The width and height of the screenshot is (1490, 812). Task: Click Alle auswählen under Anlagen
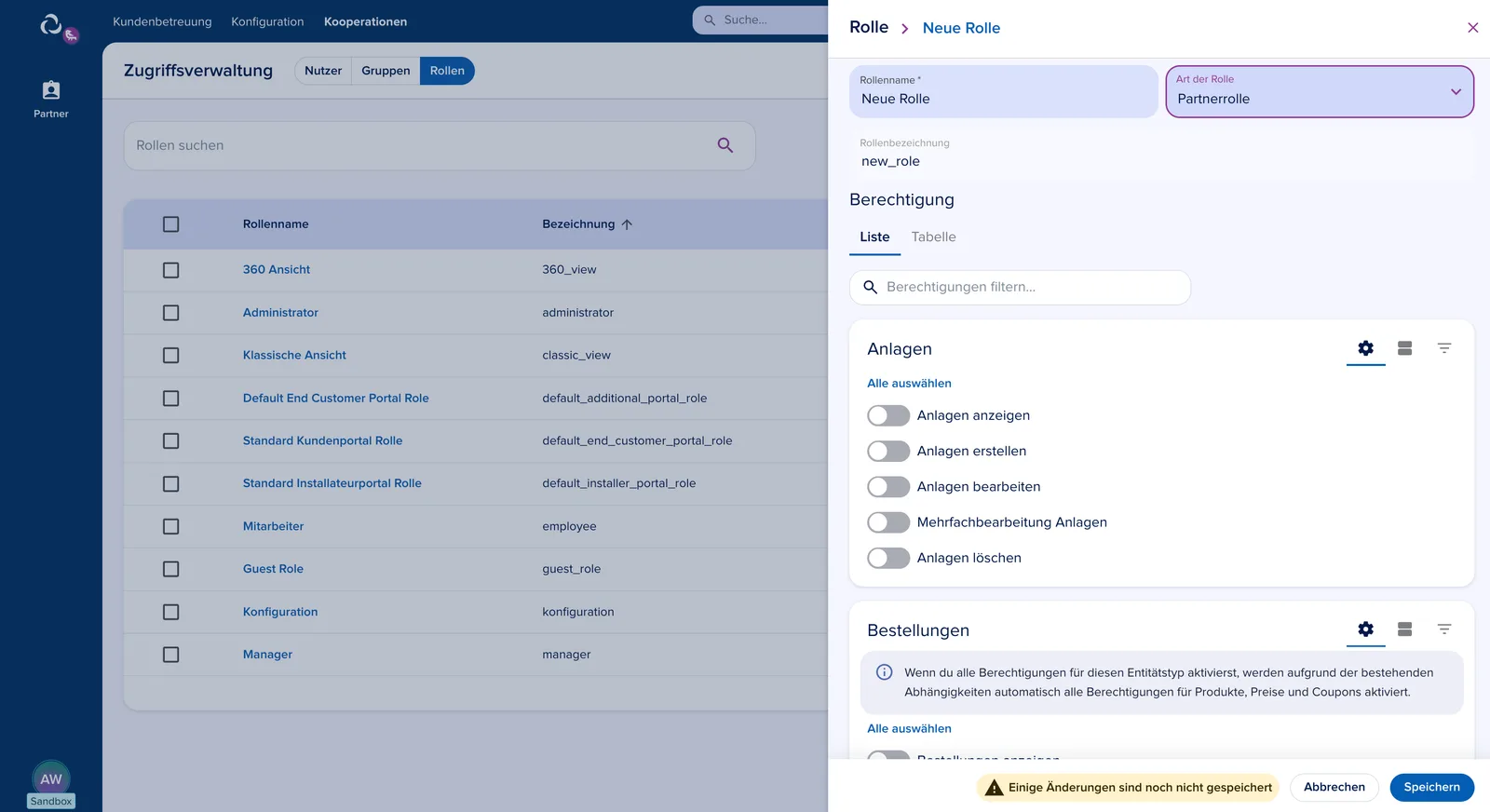(x=909, y=384)
